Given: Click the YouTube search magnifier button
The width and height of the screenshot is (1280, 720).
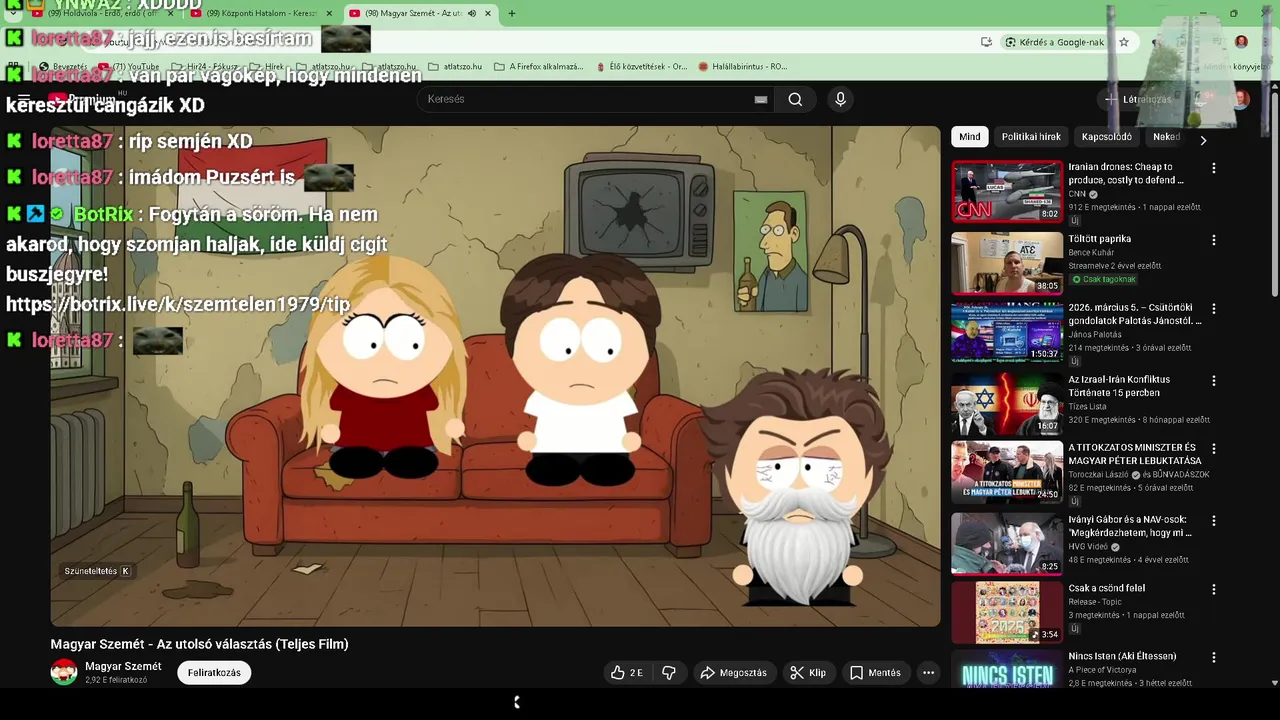Looking at the screenshot, I should coord(795,99).
